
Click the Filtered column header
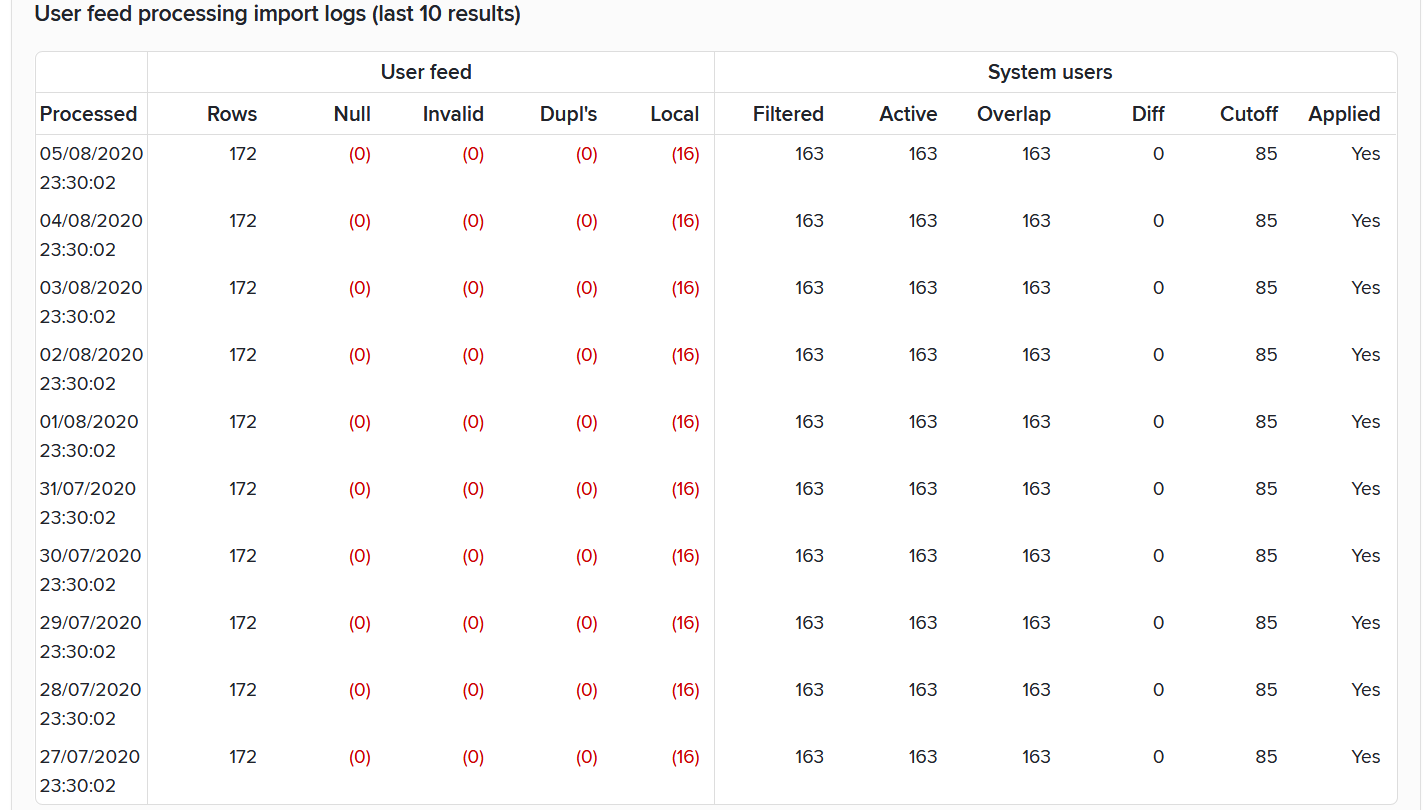point(788,114)
